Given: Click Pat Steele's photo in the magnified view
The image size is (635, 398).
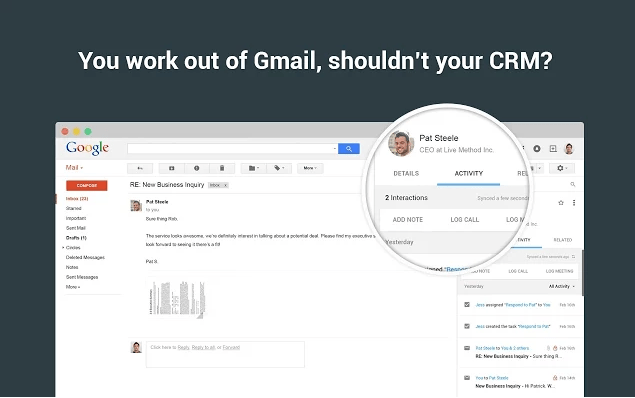Looking at the screenshot, I should [401, 143].
